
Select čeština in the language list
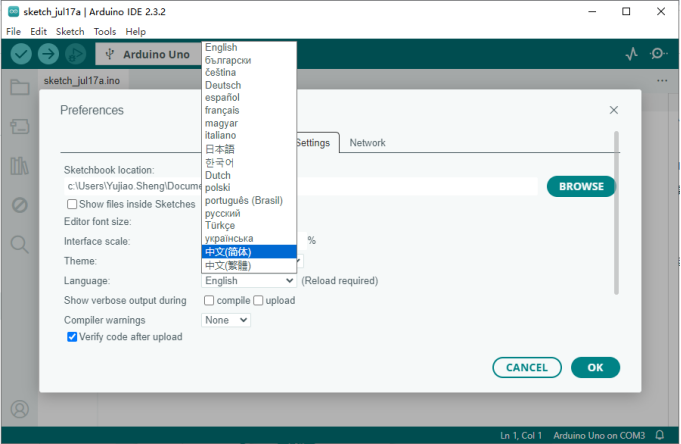click(x=249, y=72)
